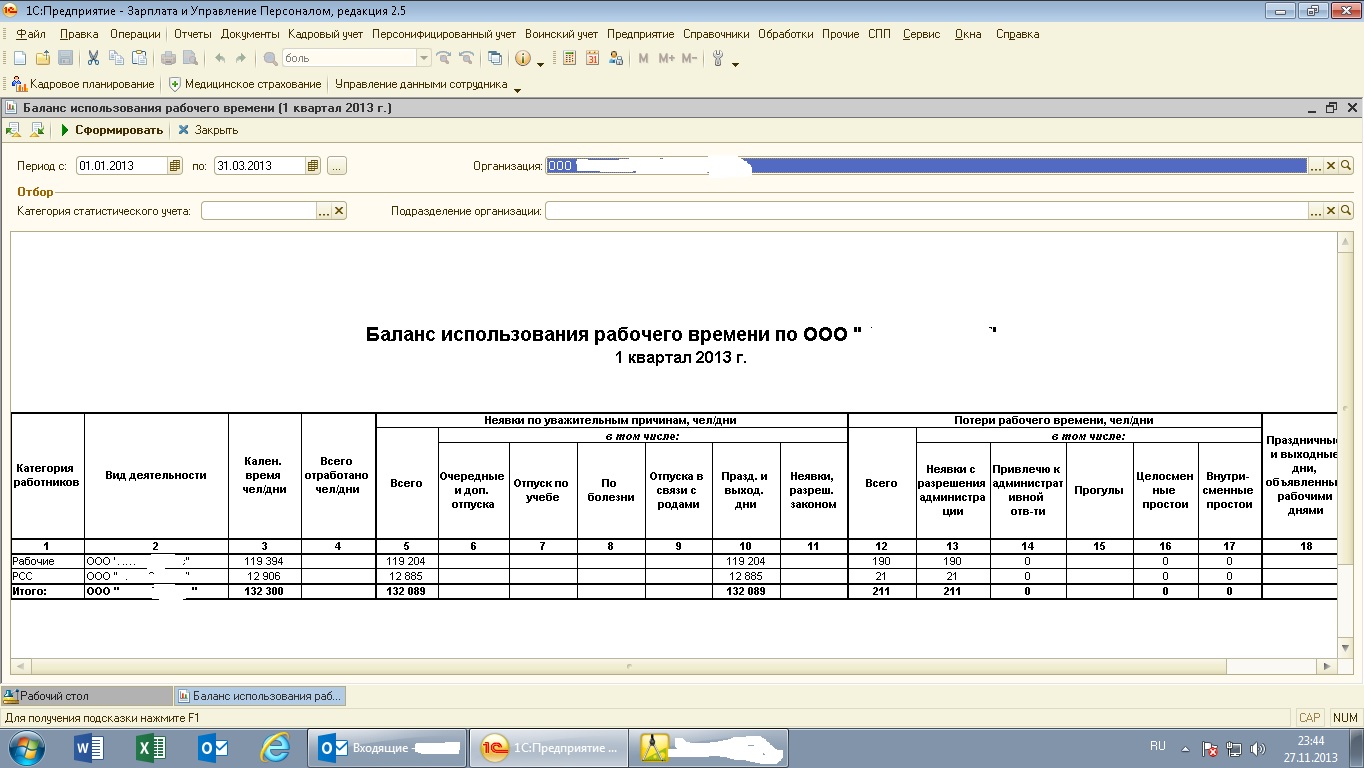Image resolution: width=1364 pixels, height=768 pixels.
Task: Click into the Период с date field
Action: tap(121, 166)
